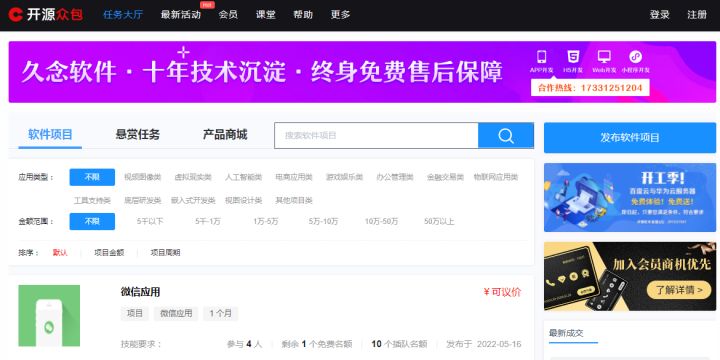Click the 微信应用 project thumbnail image

(x=49, y=315)
